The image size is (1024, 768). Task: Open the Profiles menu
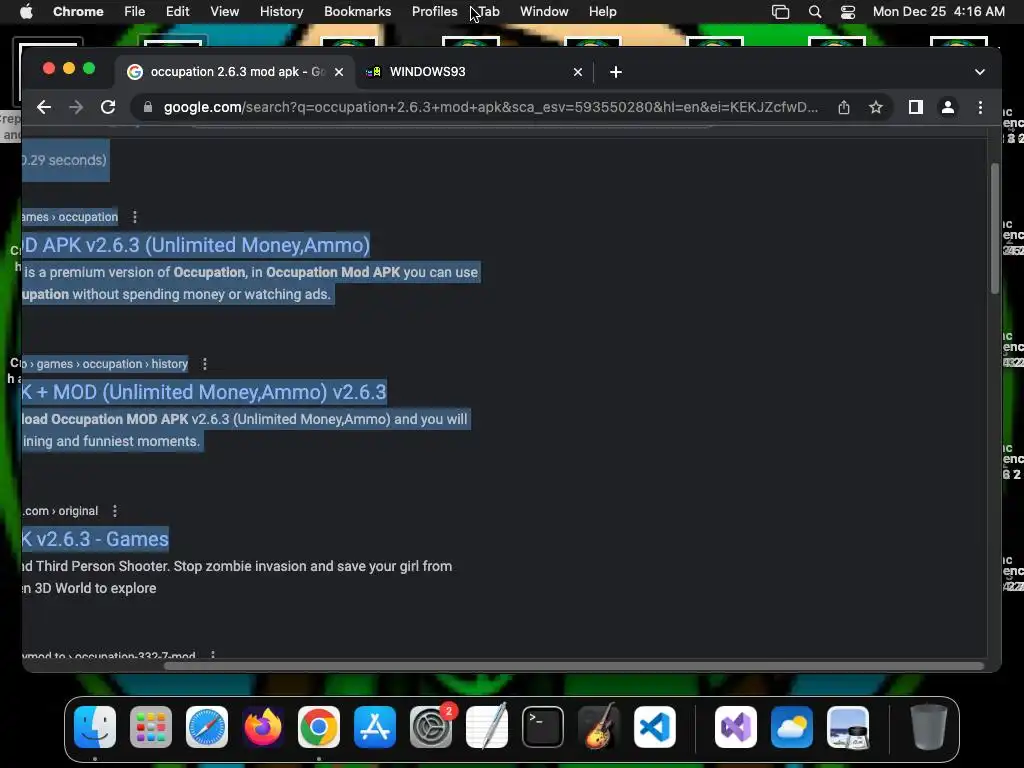click(435, 12)
